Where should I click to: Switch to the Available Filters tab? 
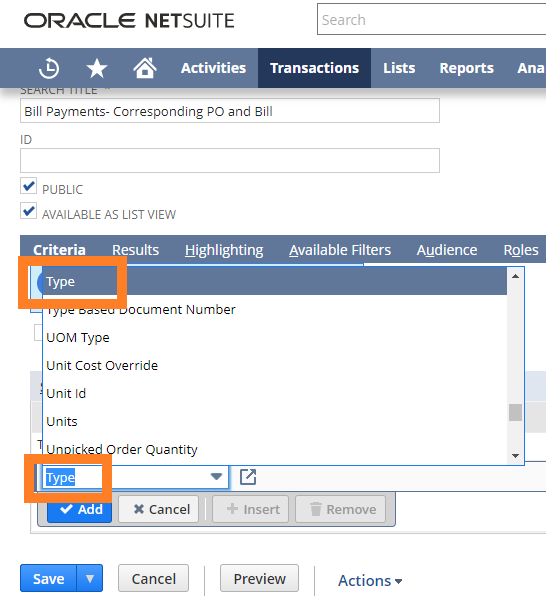[x=340, y=250]
